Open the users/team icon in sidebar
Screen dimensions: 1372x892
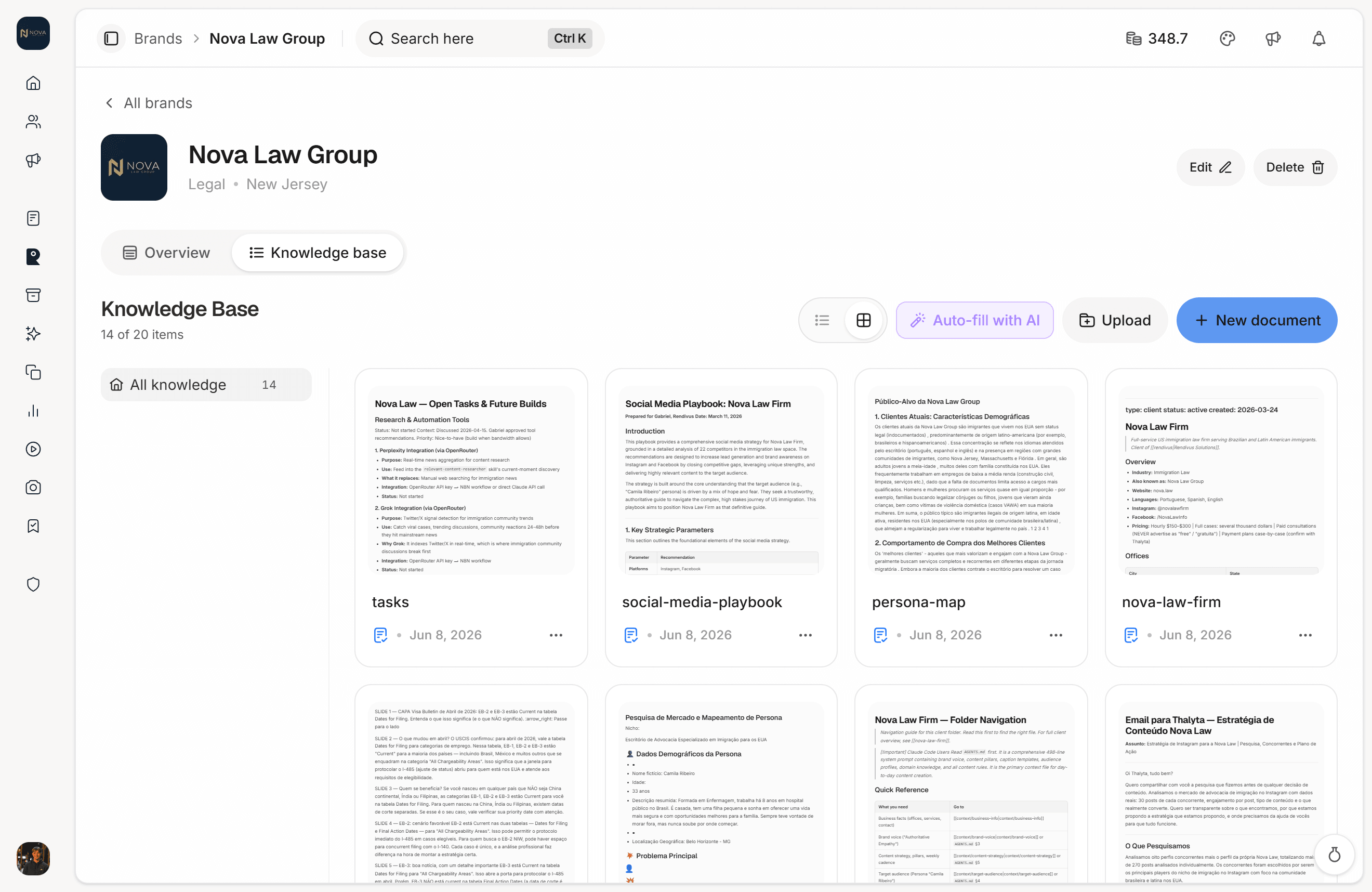33,122
